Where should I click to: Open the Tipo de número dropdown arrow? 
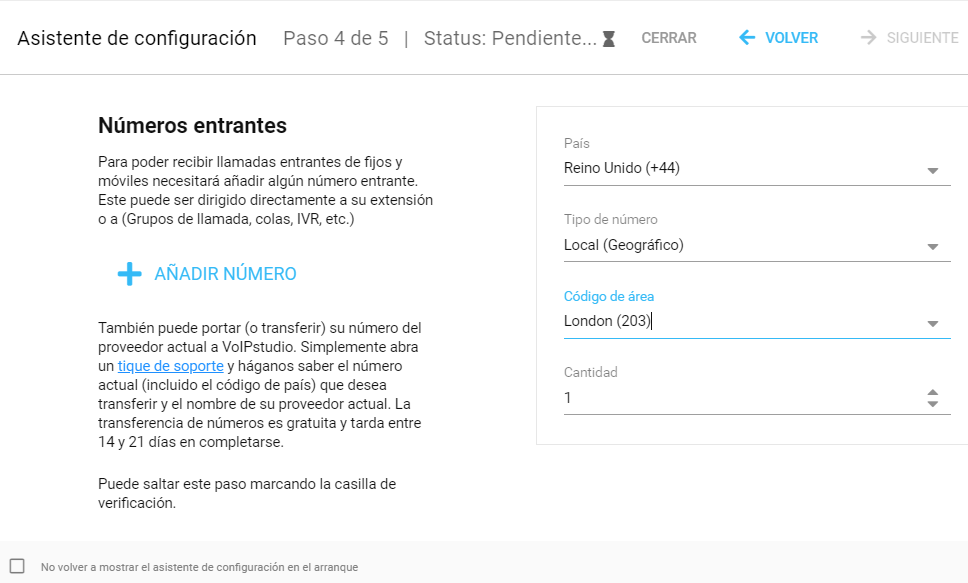point(932,247)
